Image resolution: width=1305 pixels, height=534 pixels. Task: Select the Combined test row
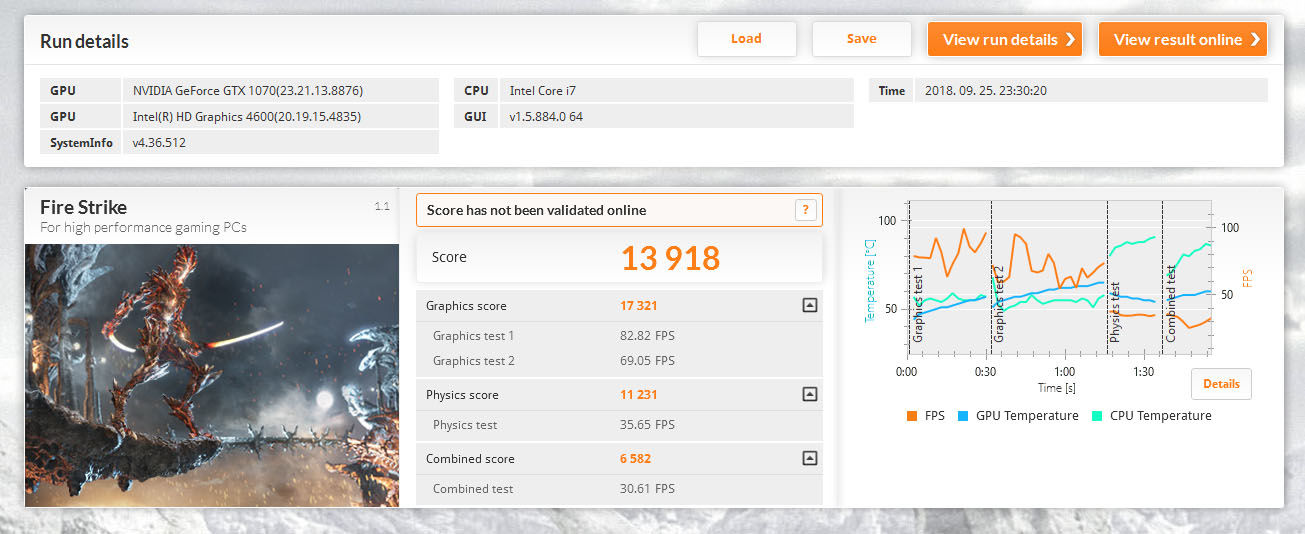tap(619, 489)
